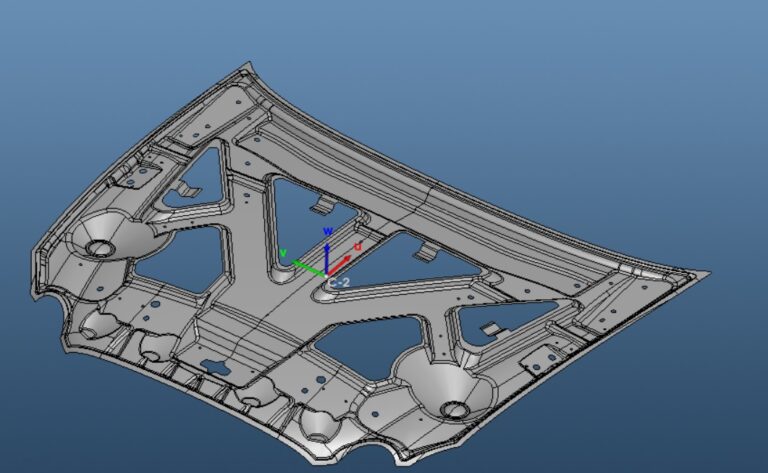Select the hole in the lower-right dome boss
768x473 pixels.
tap(453, 409)
